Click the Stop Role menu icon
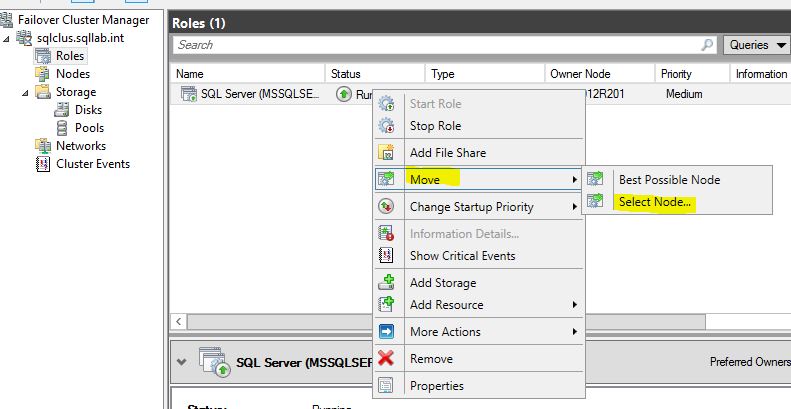Screen dimensions: 791x409 pos(386,126)
